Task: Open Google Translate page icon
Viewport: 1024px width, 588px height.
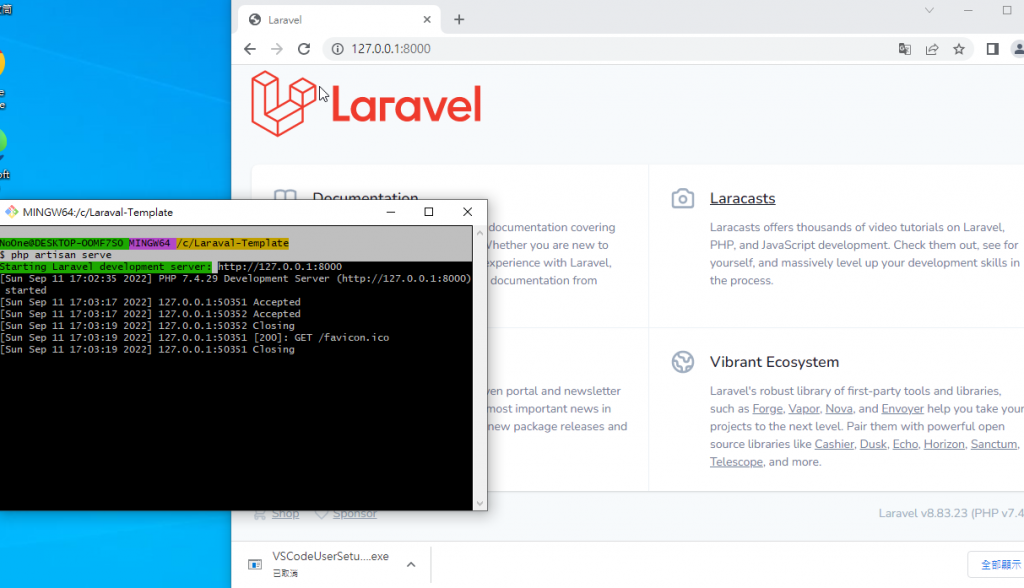Action: [904, 49]
